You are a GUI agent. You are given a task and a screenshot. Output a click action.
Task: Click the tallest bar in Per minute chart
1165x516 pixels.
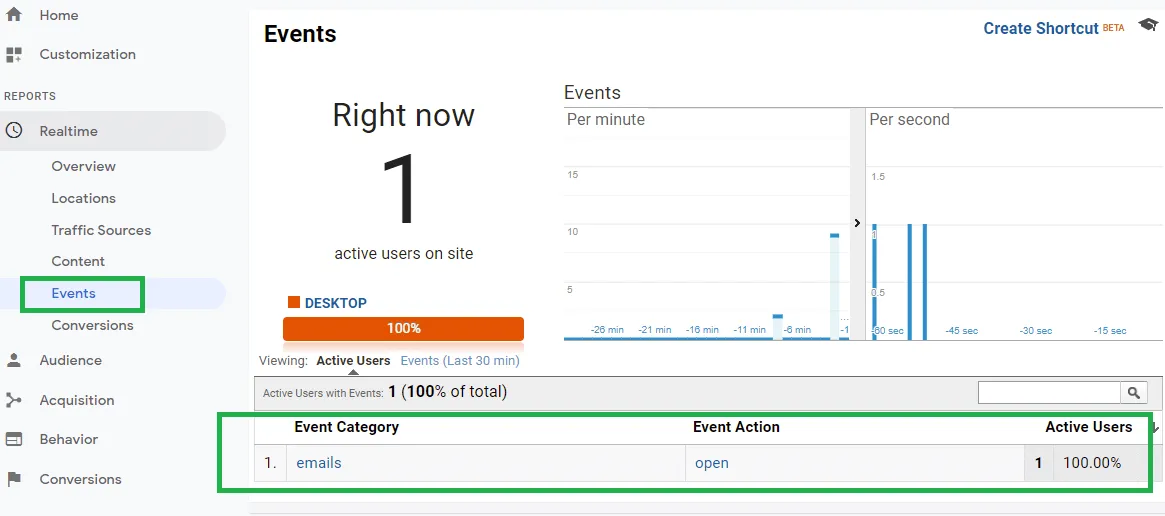[834, 286]
